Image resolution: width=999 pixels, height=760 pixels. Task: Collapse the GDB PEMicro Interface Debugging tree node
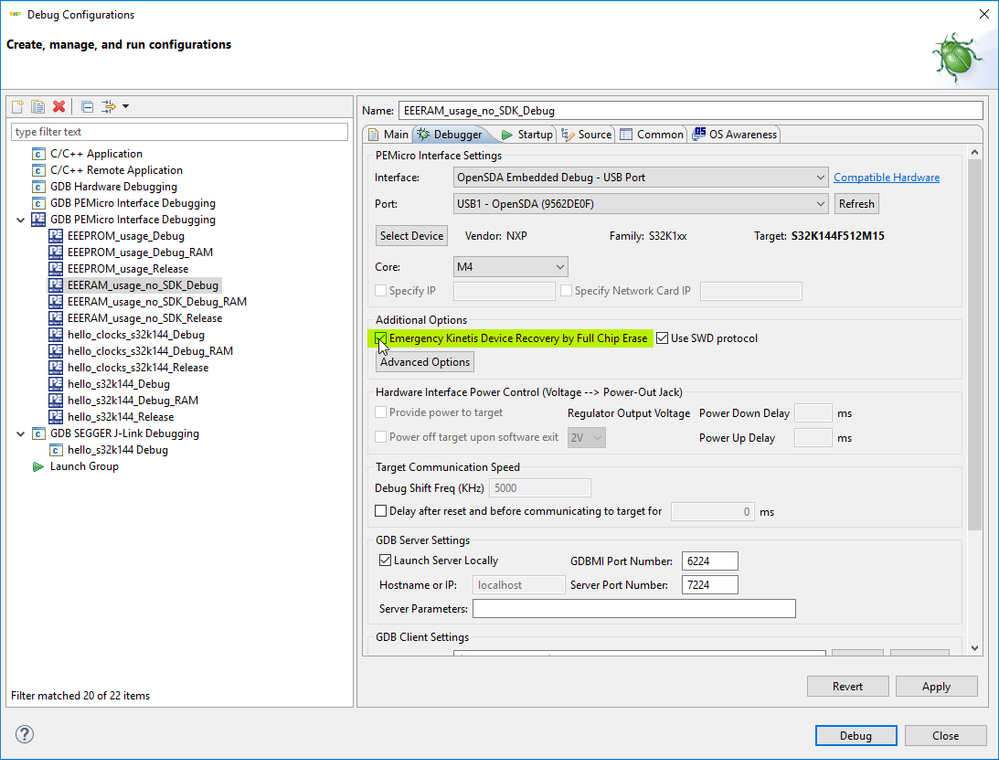pos(20,220)
